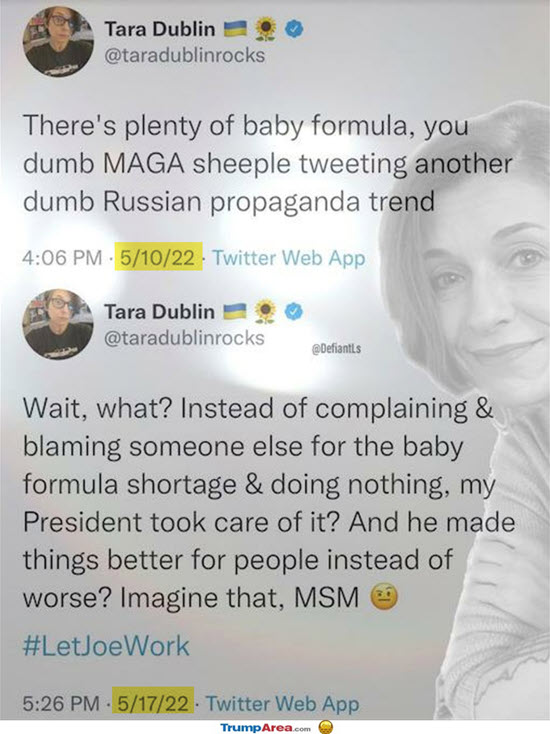550x734 pixels.
Task: Open @taradublinrocks handle above the @DefiantLs watermark
Action: 184,338
